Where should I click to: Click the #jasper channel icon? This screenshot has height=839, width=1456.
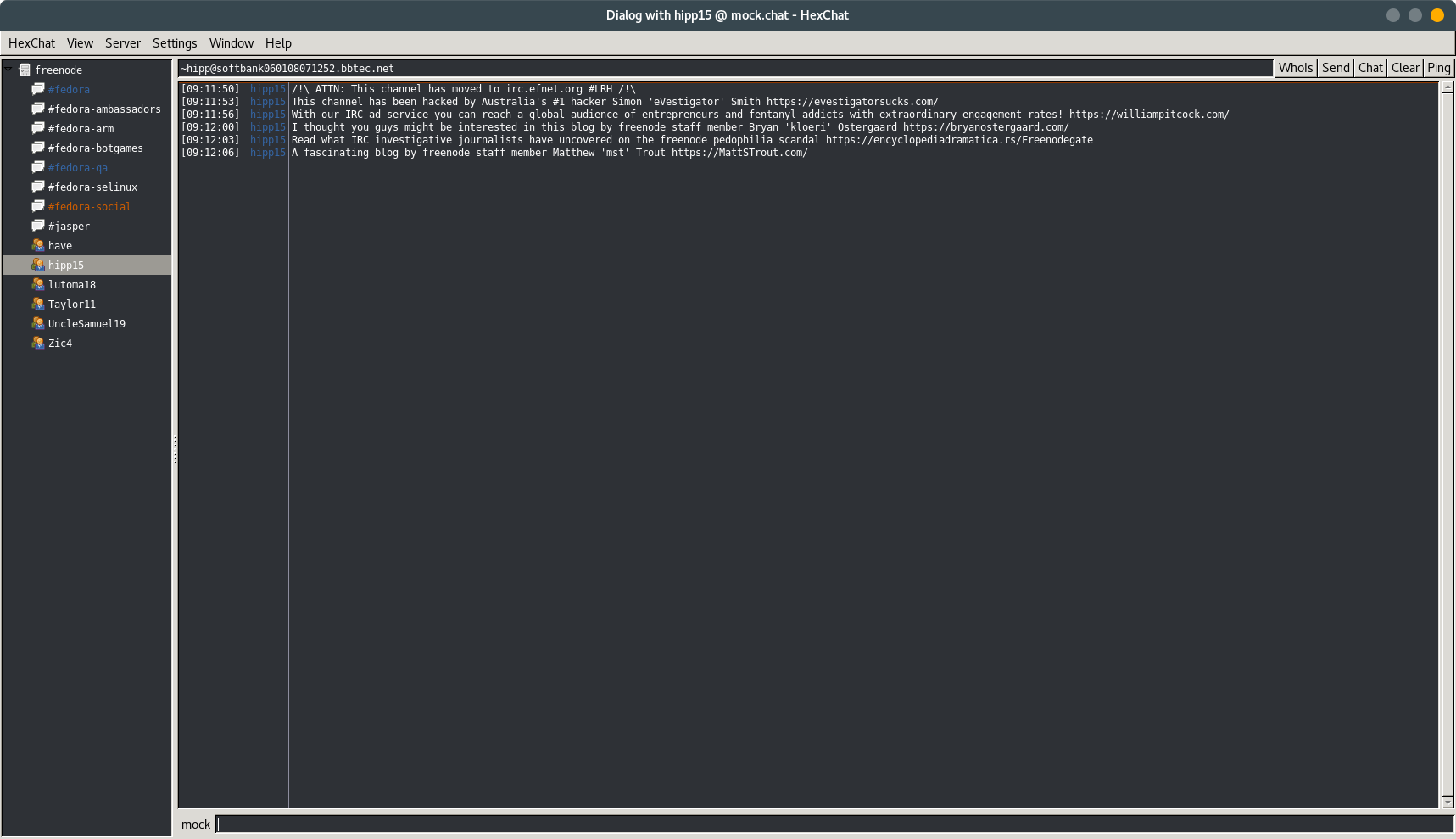tap(38, 226)
